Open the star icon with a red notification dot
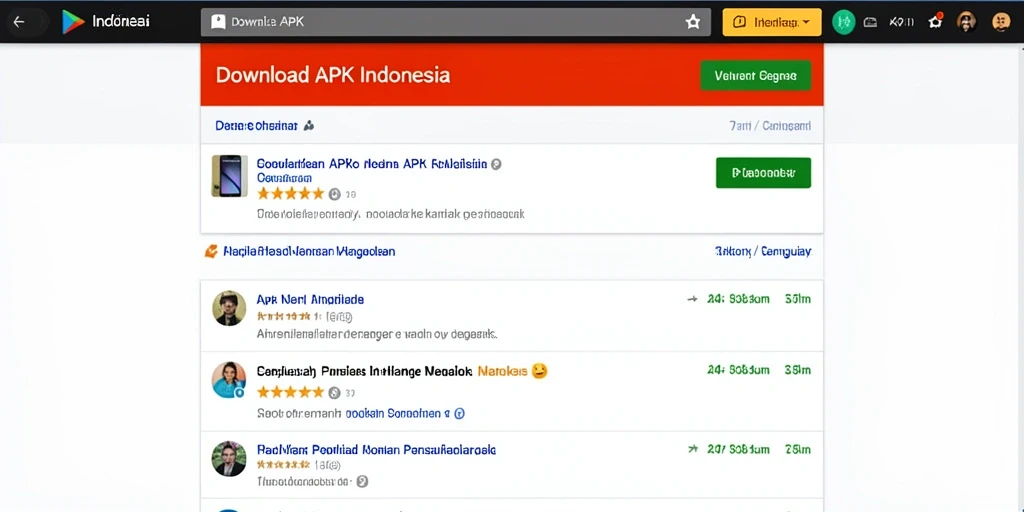Image resolution: width=1024 pixels, height=512 pixels. (x=936, y=22)
